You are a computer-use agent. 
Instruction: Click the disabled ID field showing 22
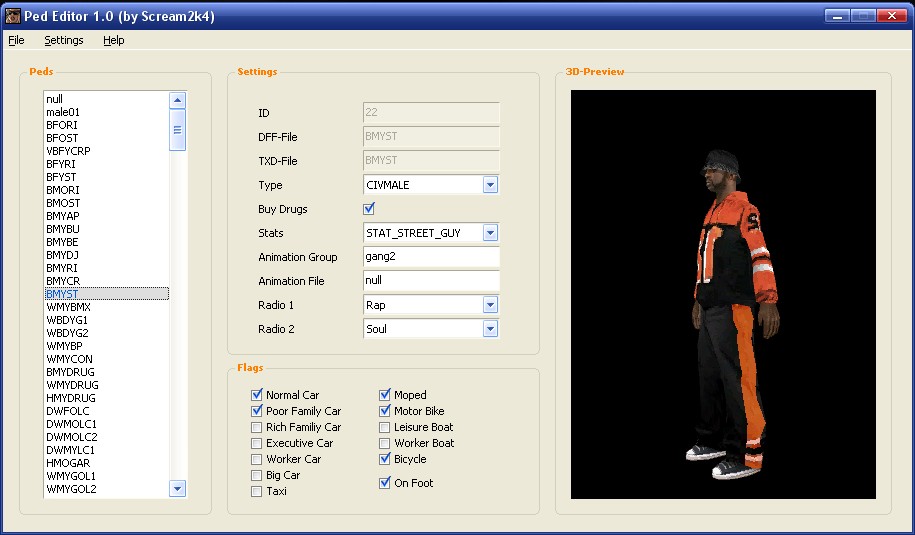click(x=431, y=113)
